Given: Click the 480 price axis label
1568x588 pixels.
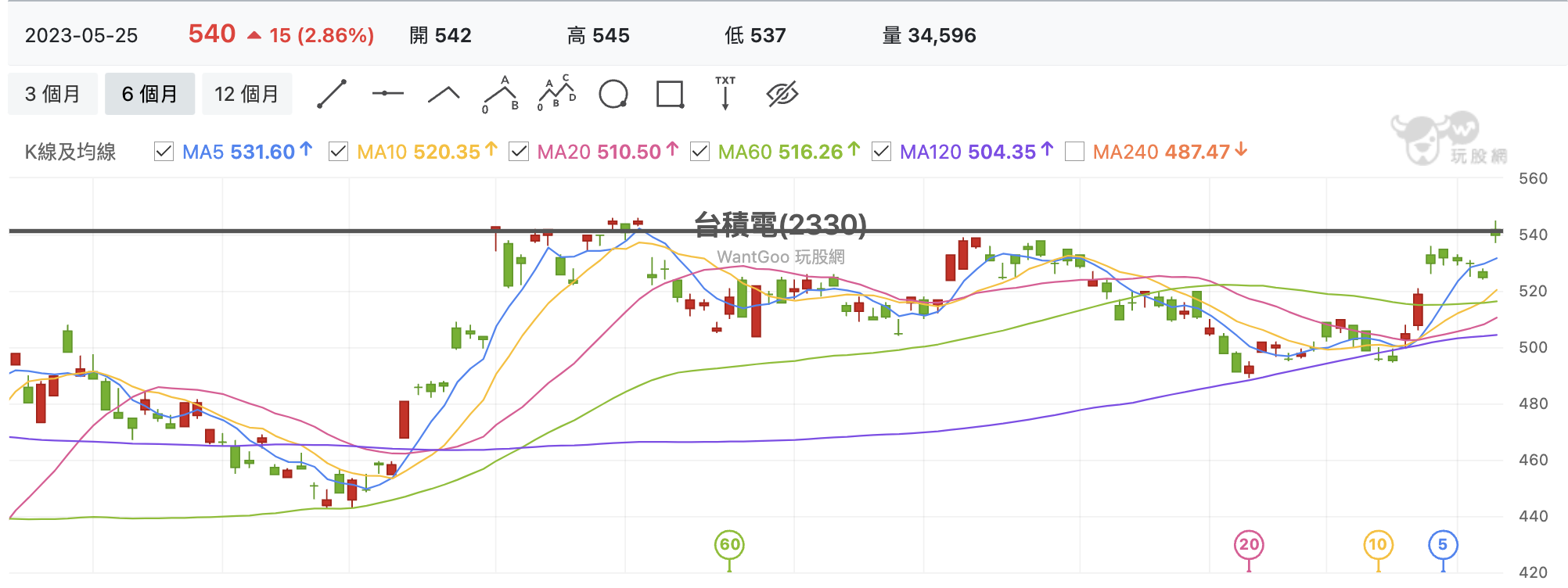Looking at the screenshot, I should pos(1533,403).
